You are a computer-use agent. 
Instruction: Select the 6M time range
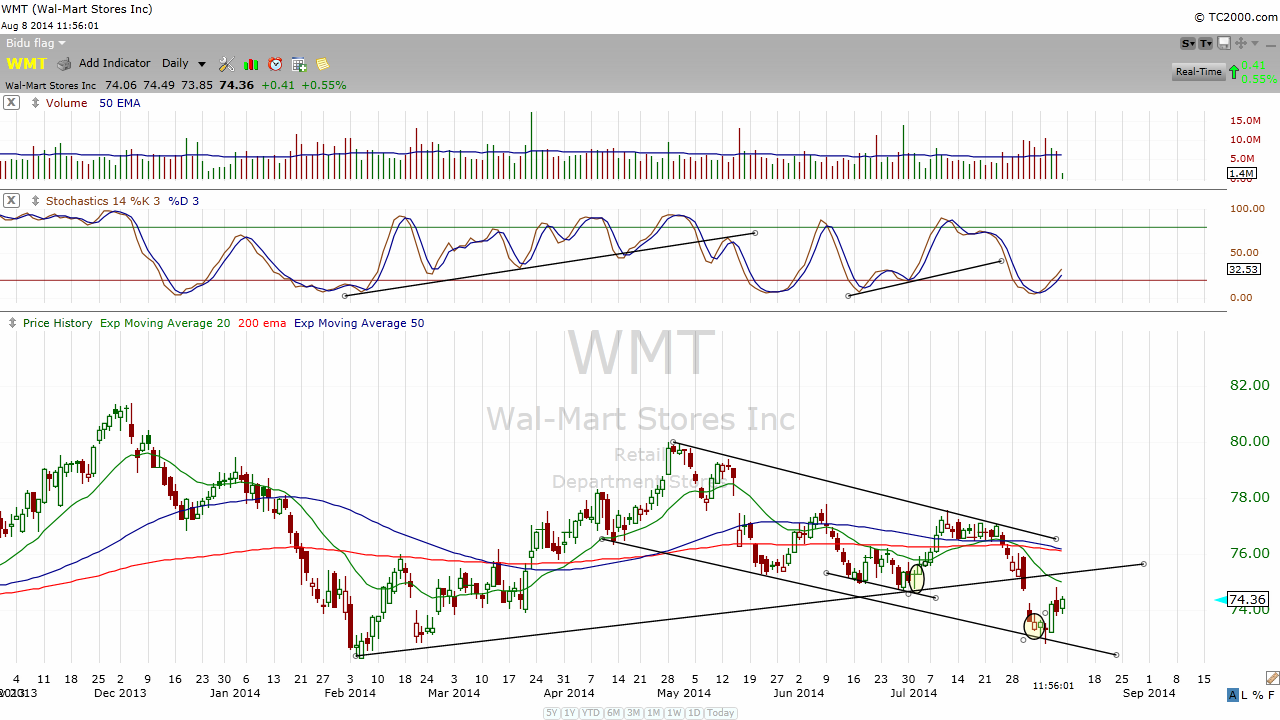612,713
